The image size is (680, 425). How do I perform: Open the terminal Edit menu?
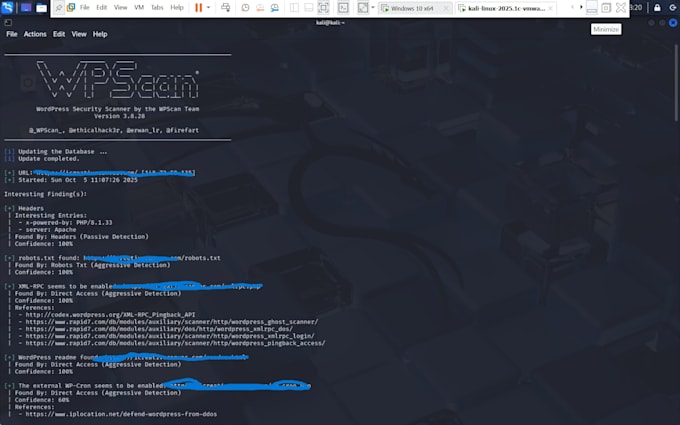click(59, 34)
